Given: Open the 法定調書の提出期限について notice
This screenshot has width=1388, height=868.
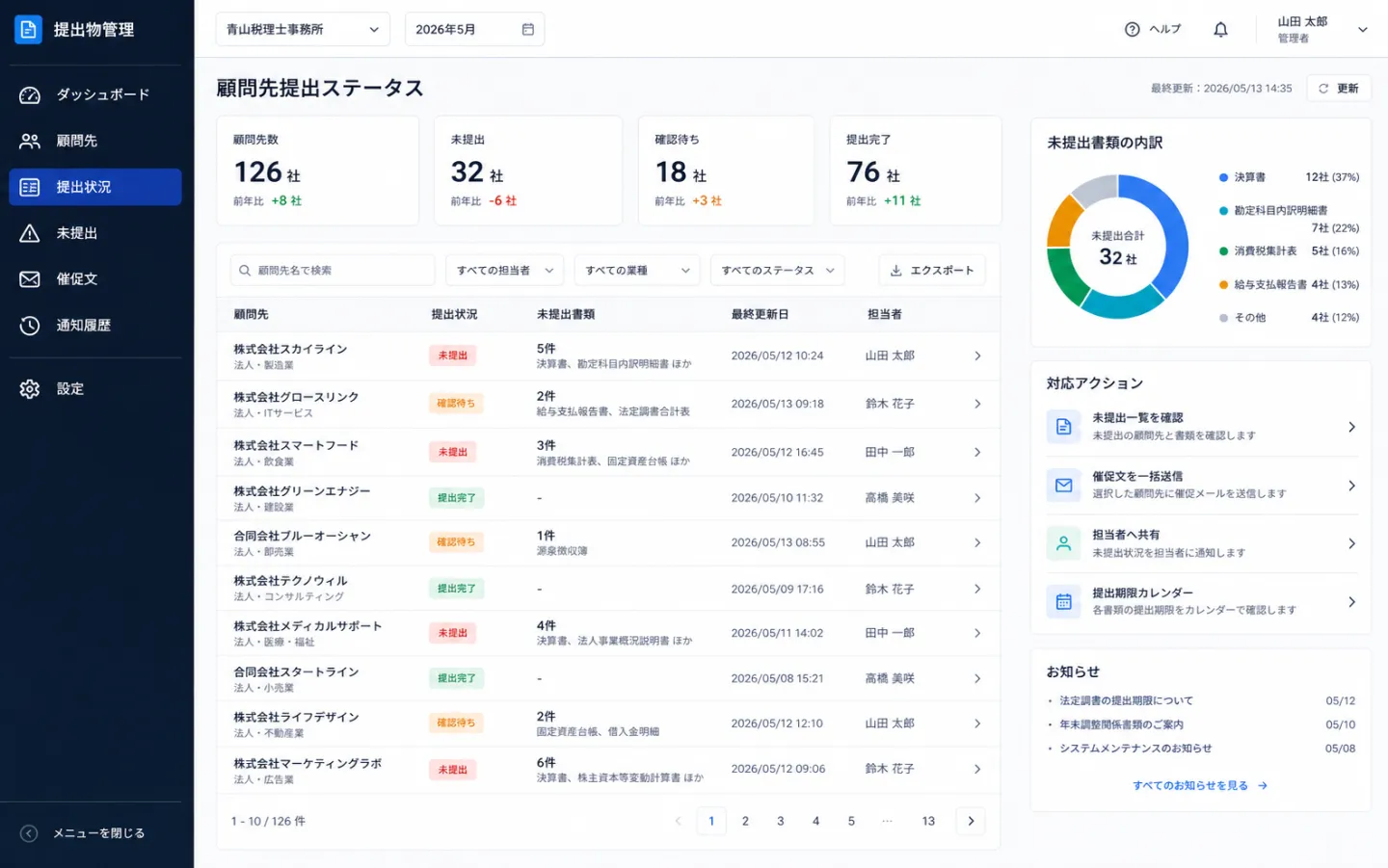Looking at the screenshot, I should (1126, 700).
